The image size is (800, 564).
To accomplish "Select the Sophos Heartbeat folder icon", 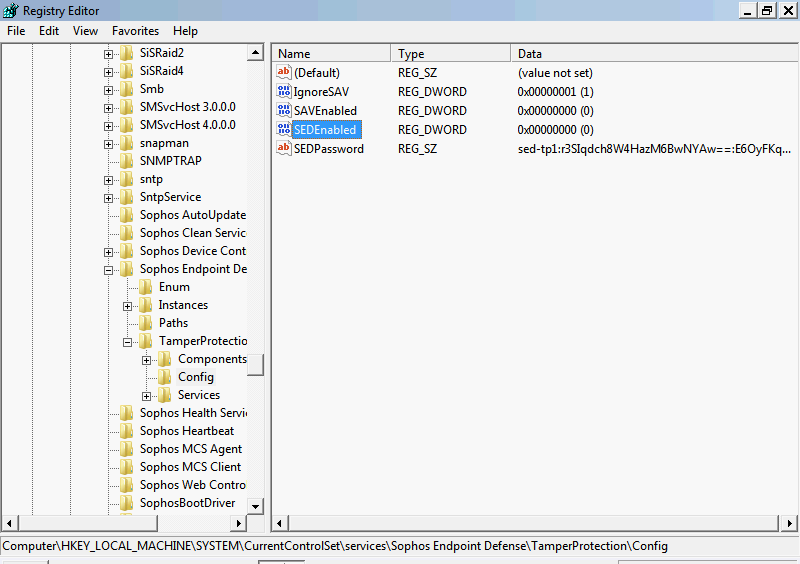I will (126, 431).
